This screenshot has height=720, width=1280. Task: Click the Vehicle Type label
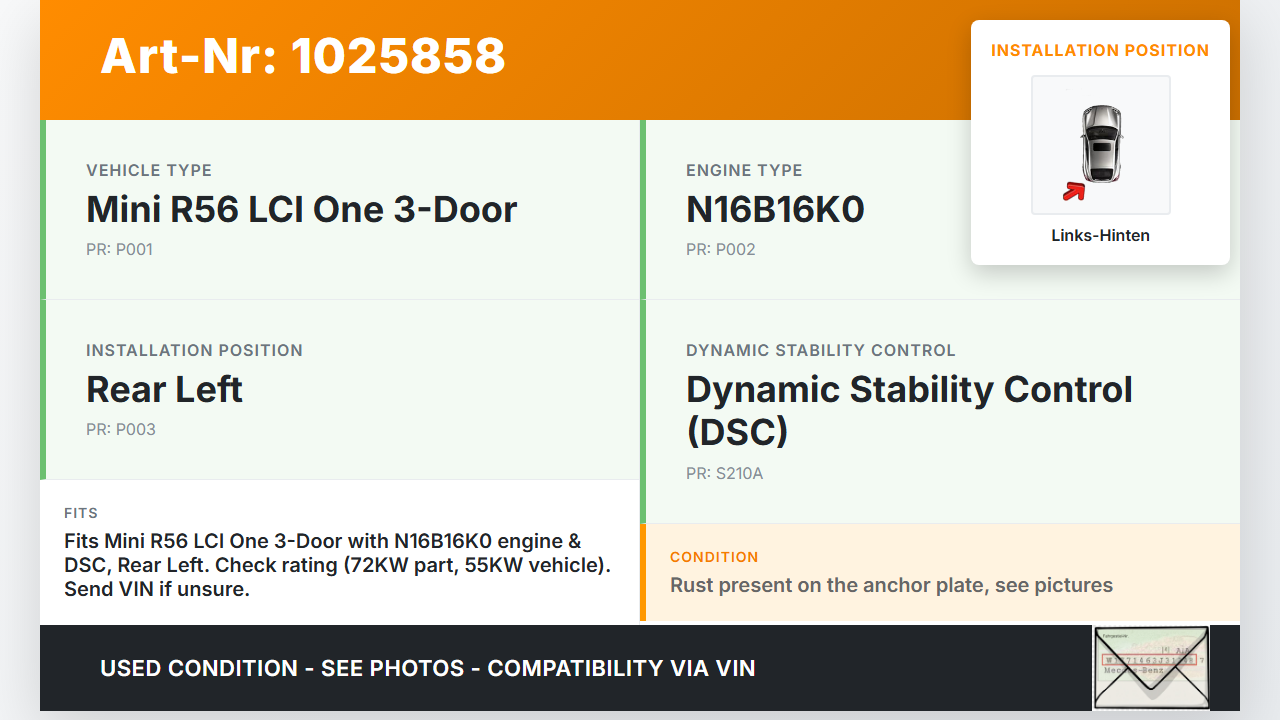click(149, 170)
